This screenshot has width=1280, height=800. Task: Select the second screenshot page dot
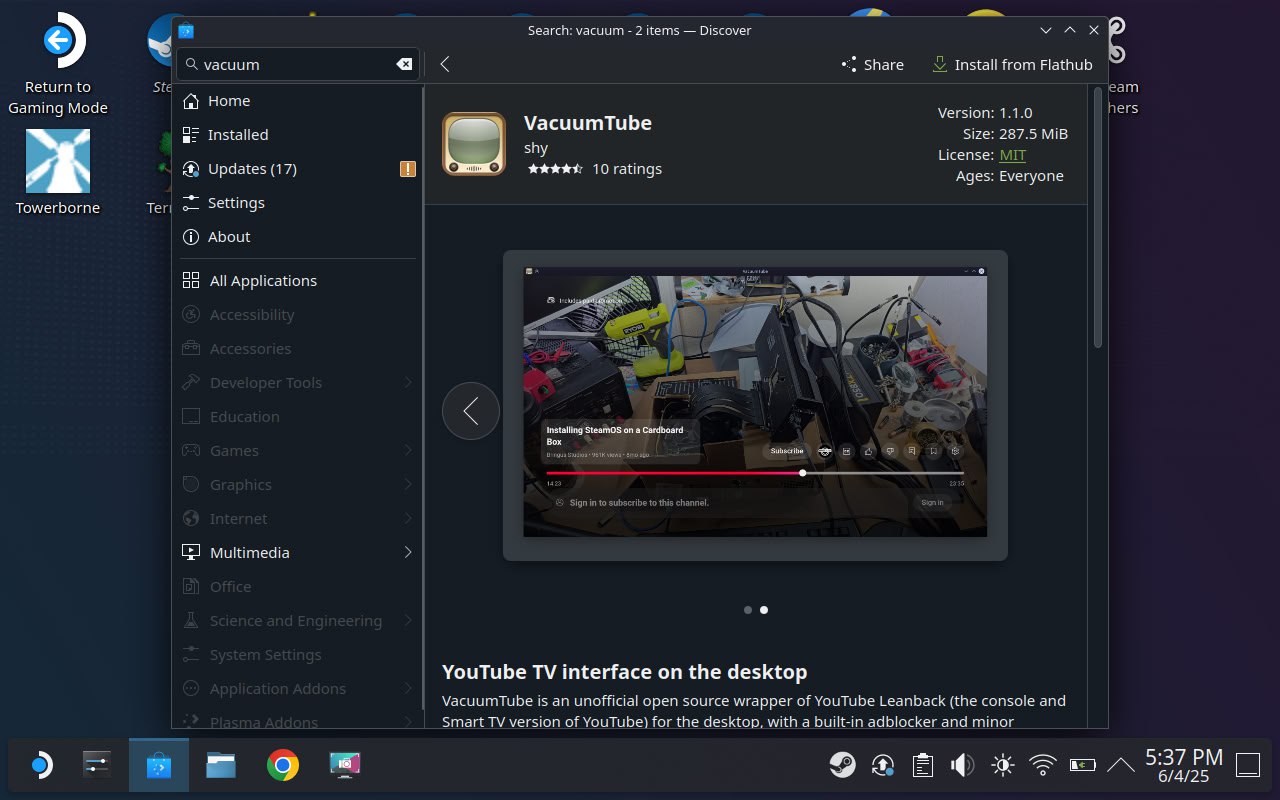[x=764, y=609]
